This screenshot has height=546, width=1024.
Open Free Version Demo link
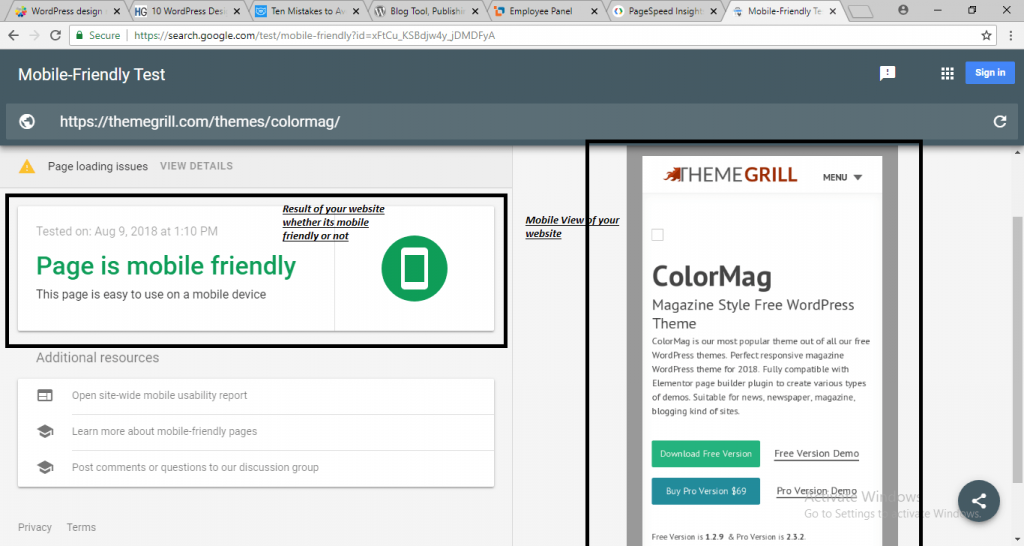pyautogui.click(x=816, y=453)
